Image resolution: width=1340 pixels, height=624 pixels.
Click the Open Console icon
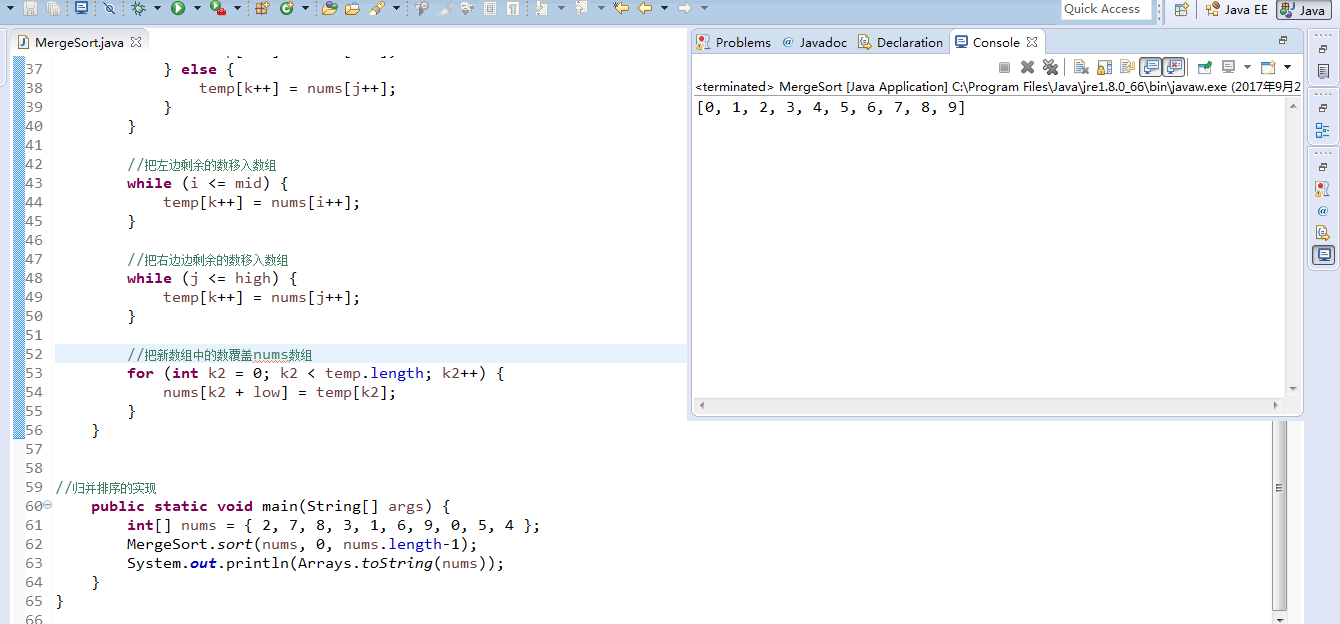click(1268, 67)
